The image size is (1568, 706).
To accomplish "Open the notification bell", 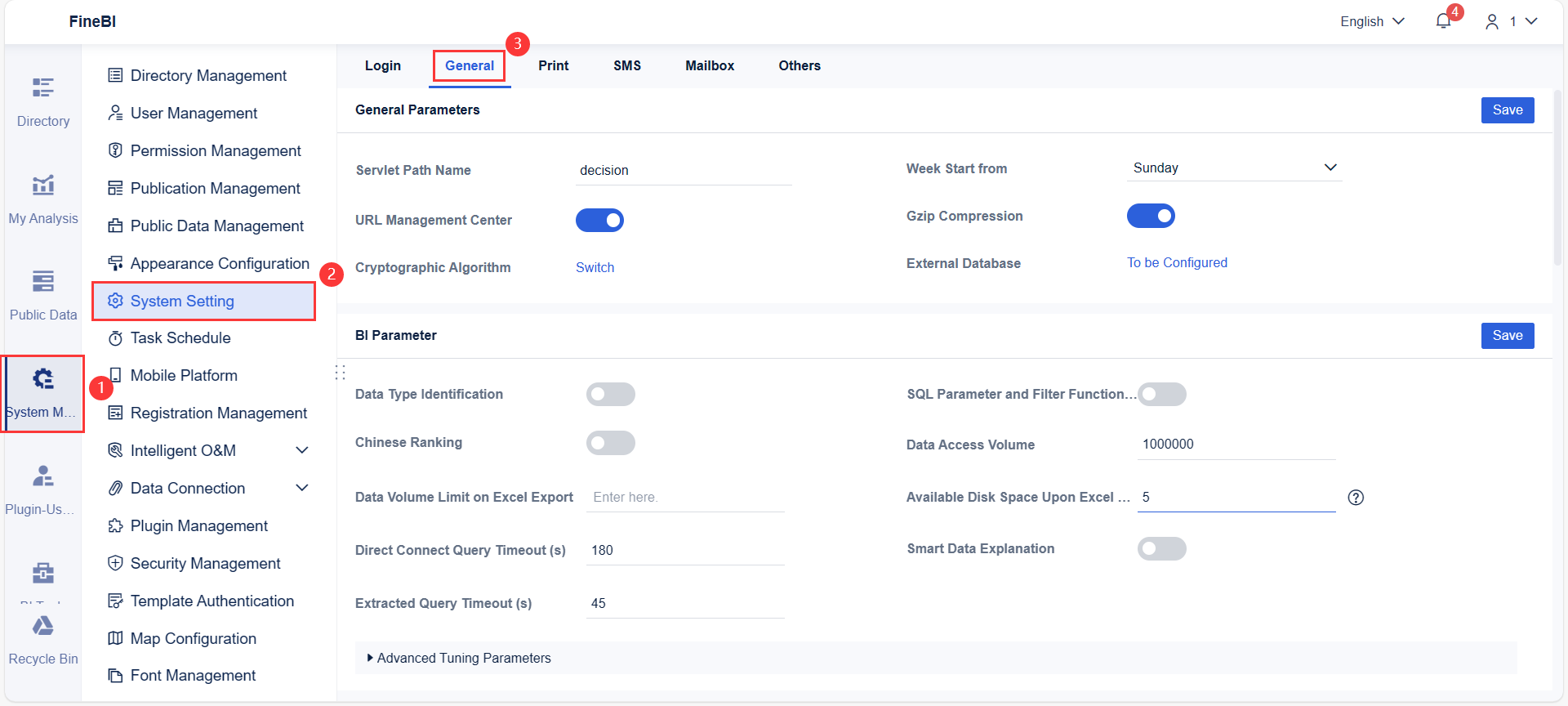I will click(x=1443, y=21).
